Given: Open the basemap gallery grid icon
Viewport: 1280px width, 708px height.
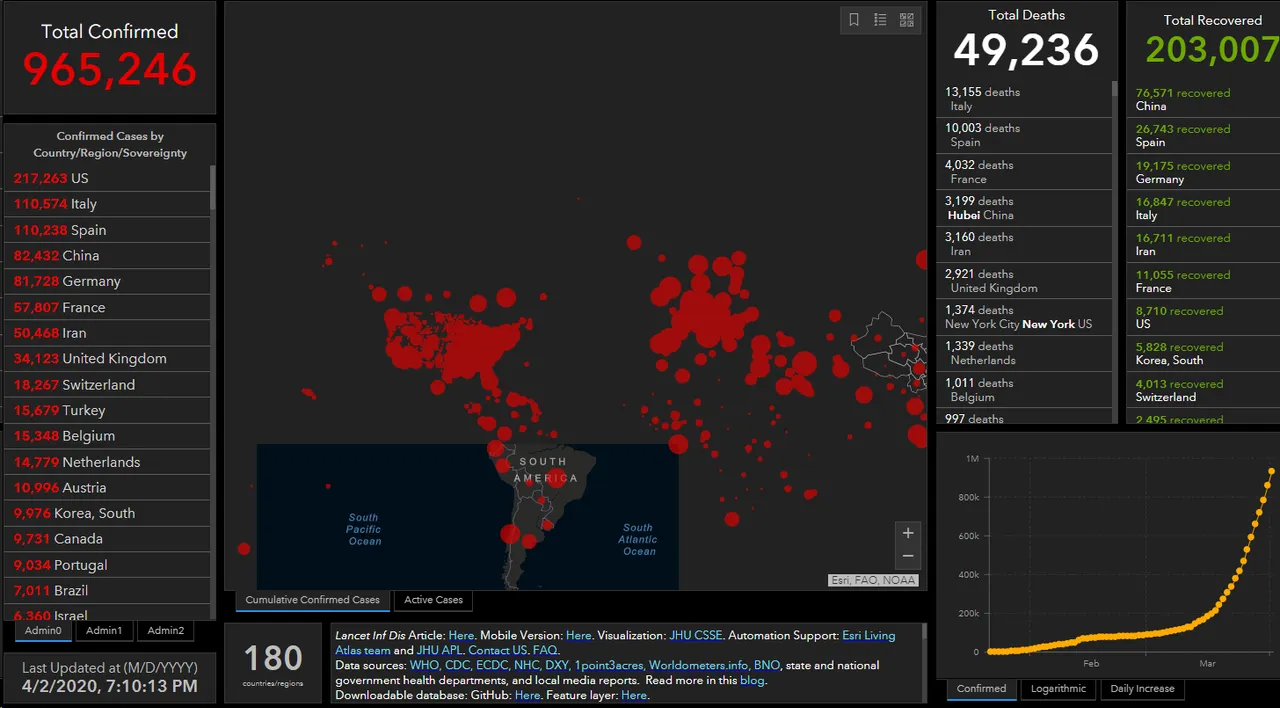Looking at the screenshot, I should 907,20.
